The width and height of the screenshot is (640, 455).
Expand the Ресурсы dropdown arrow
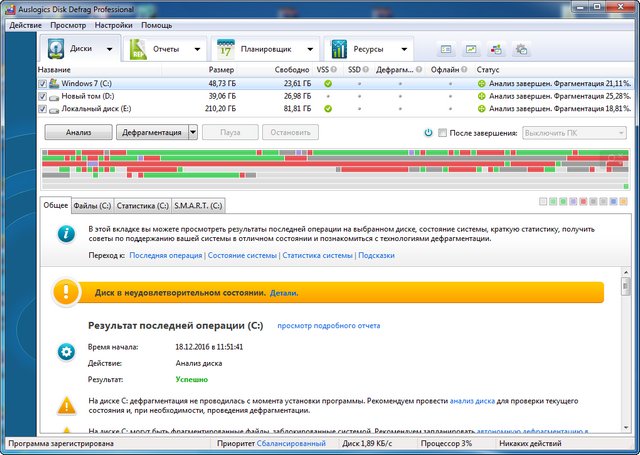coord(403,49)
